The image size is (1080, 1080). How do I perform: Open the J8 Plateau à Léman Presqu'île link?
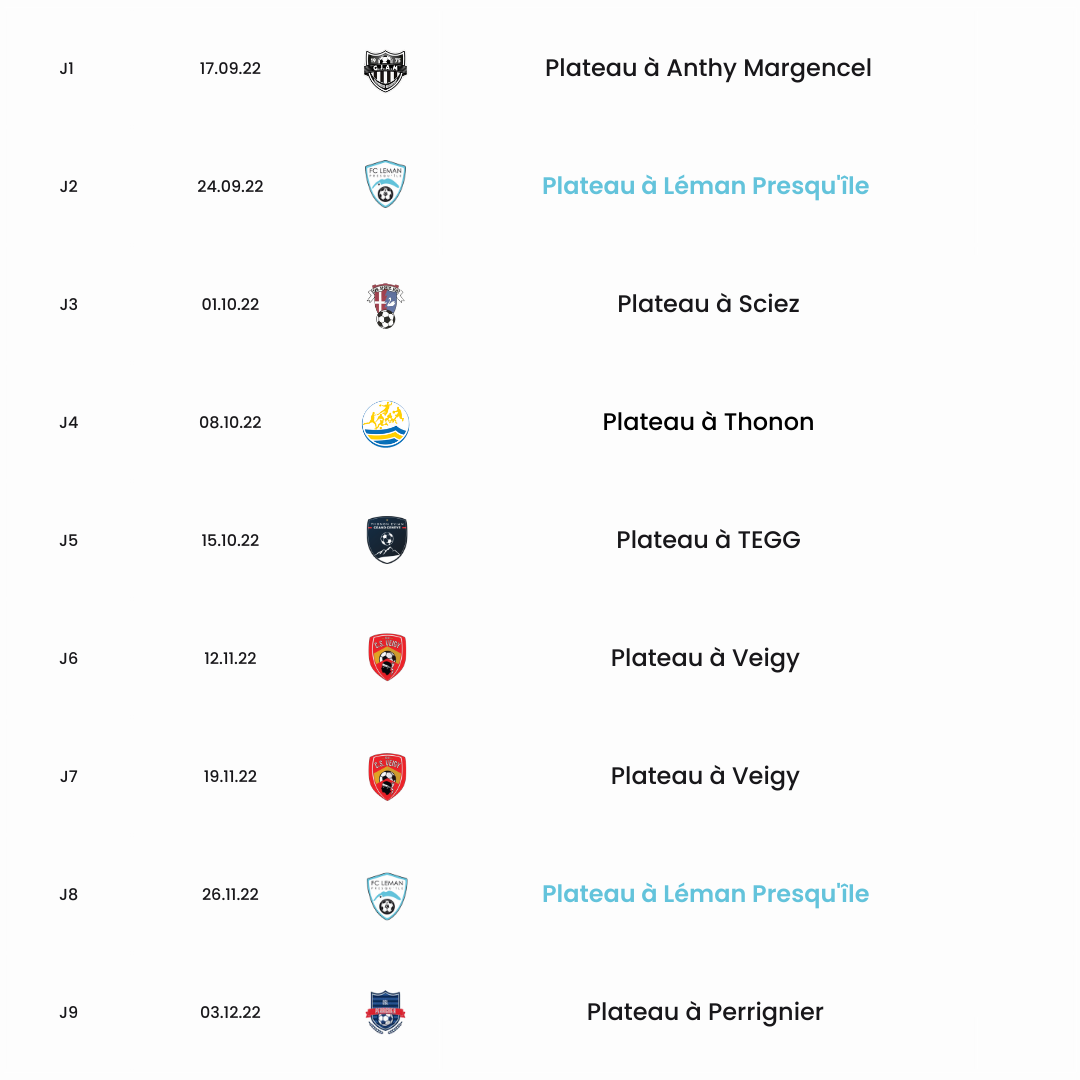point(705,894)
